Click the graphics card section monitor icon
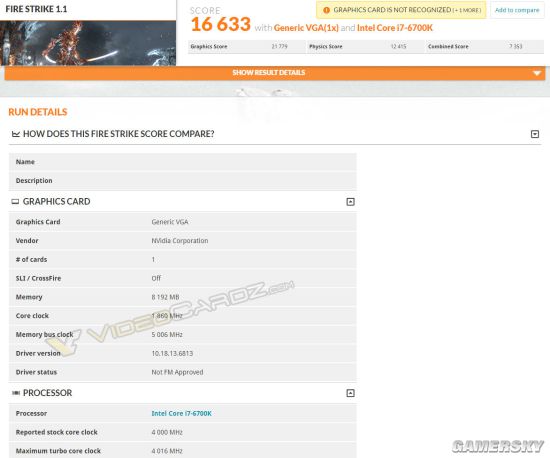Screen dimensions: 550x458 15,202
